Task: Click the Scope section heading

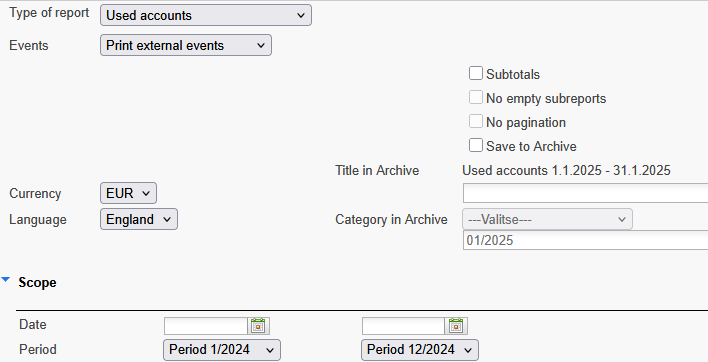Action: pyautogui.click(x=37, y=283)
